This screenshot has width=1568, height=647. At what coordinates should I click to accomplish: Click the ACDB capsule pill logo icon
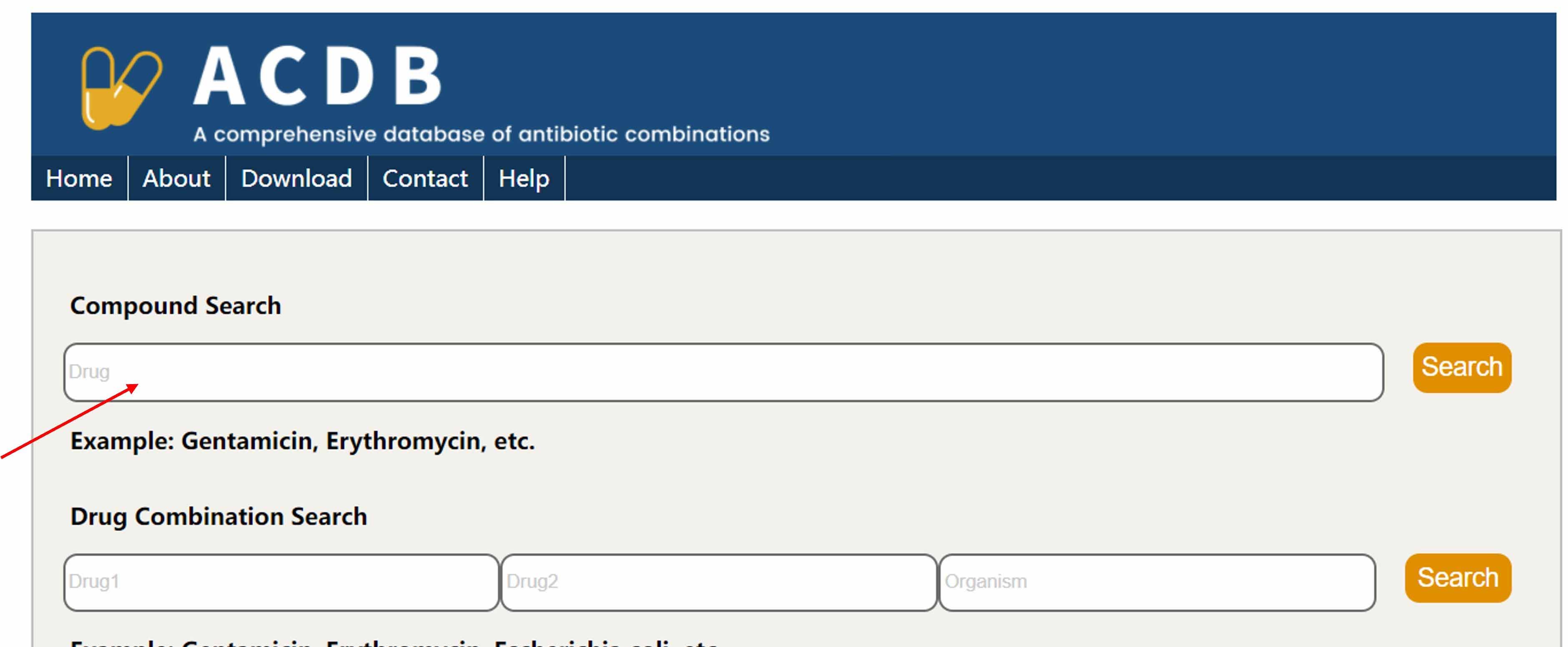click(121, 88)
